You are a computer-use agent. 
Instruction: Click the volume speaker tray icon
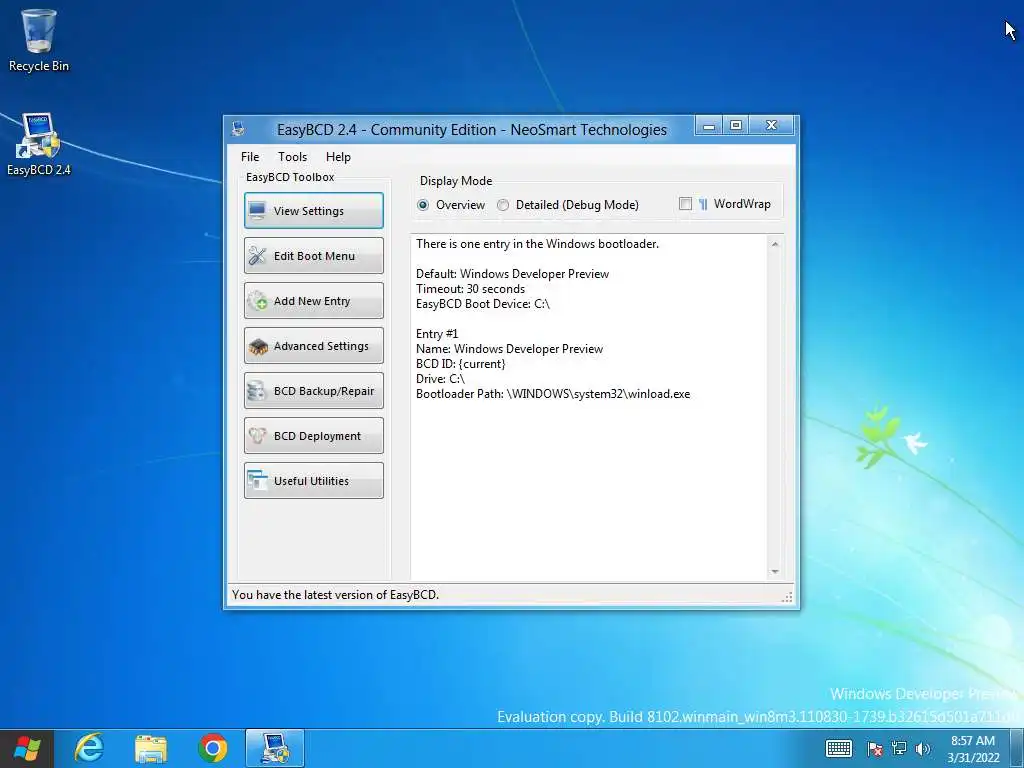pyautogui.click(x=923, y=748)
